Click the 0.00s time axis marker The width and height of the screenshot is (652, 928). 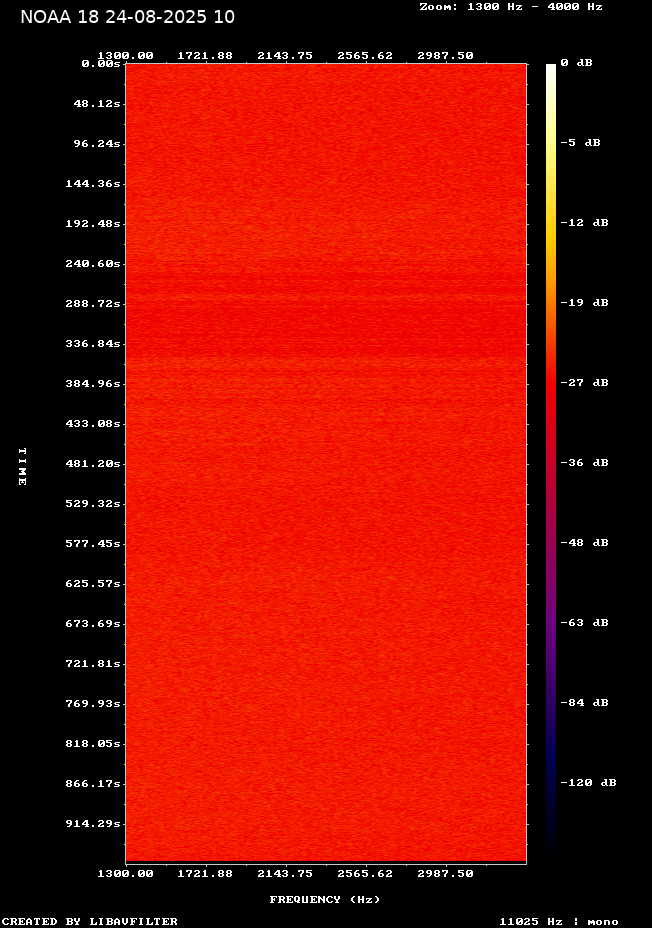[101, 63]
